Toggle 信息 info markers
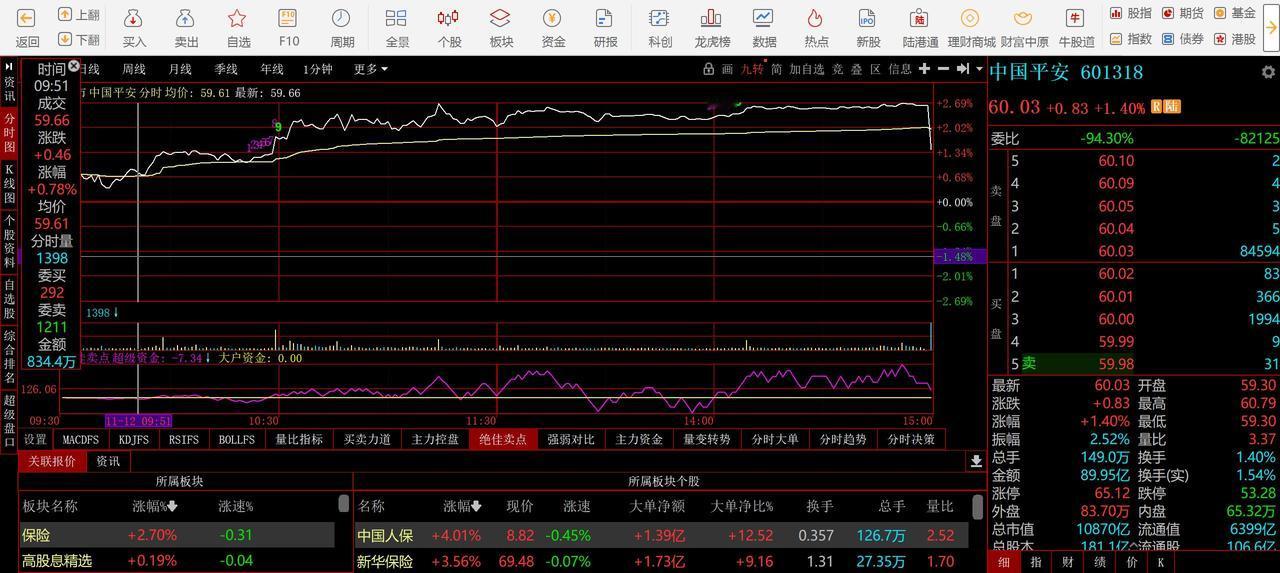The height and width of the screenshot is (573, 1280). [x=900, y=69]
